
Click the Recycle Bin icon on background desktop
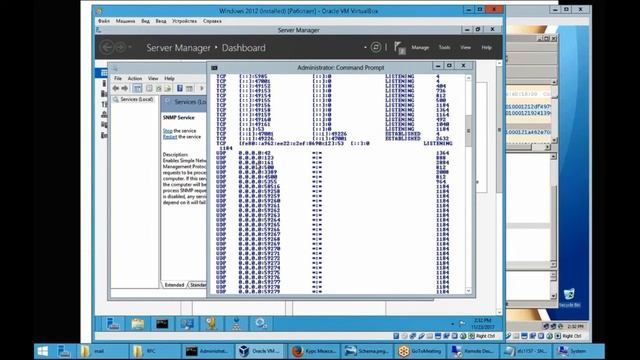pos(569,297)
